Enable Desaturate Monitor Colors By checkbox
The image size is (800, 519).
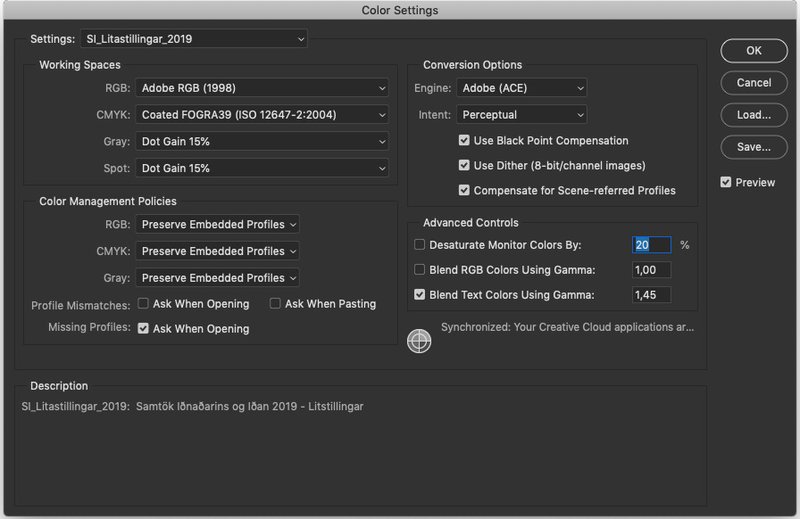(x=419, y=245)
